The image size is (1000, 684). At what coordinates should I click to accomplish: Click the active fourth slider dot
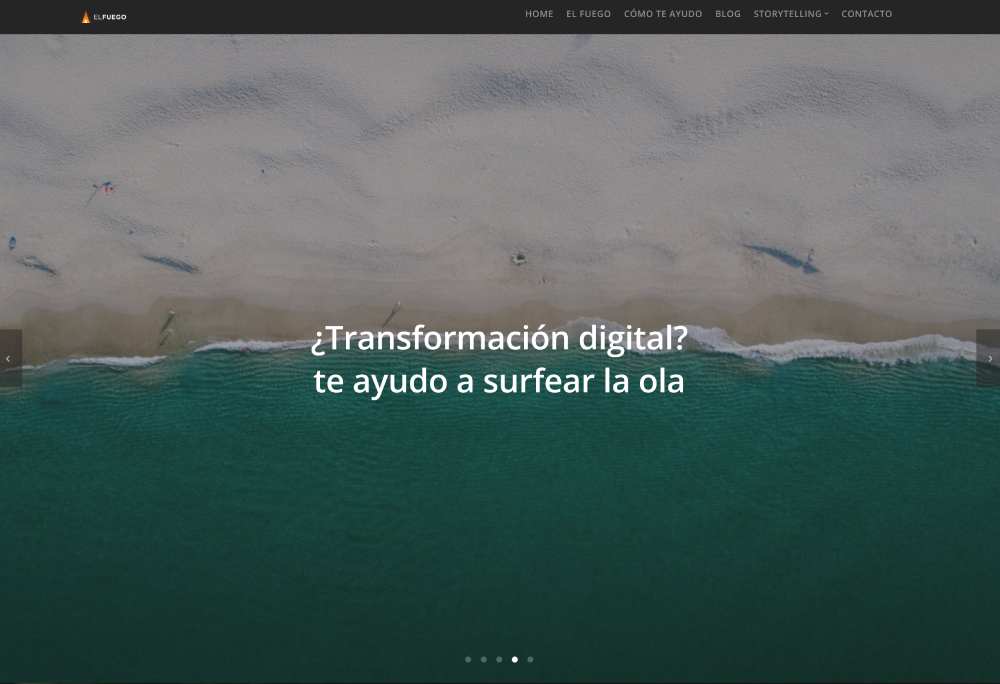coord(515,659)
